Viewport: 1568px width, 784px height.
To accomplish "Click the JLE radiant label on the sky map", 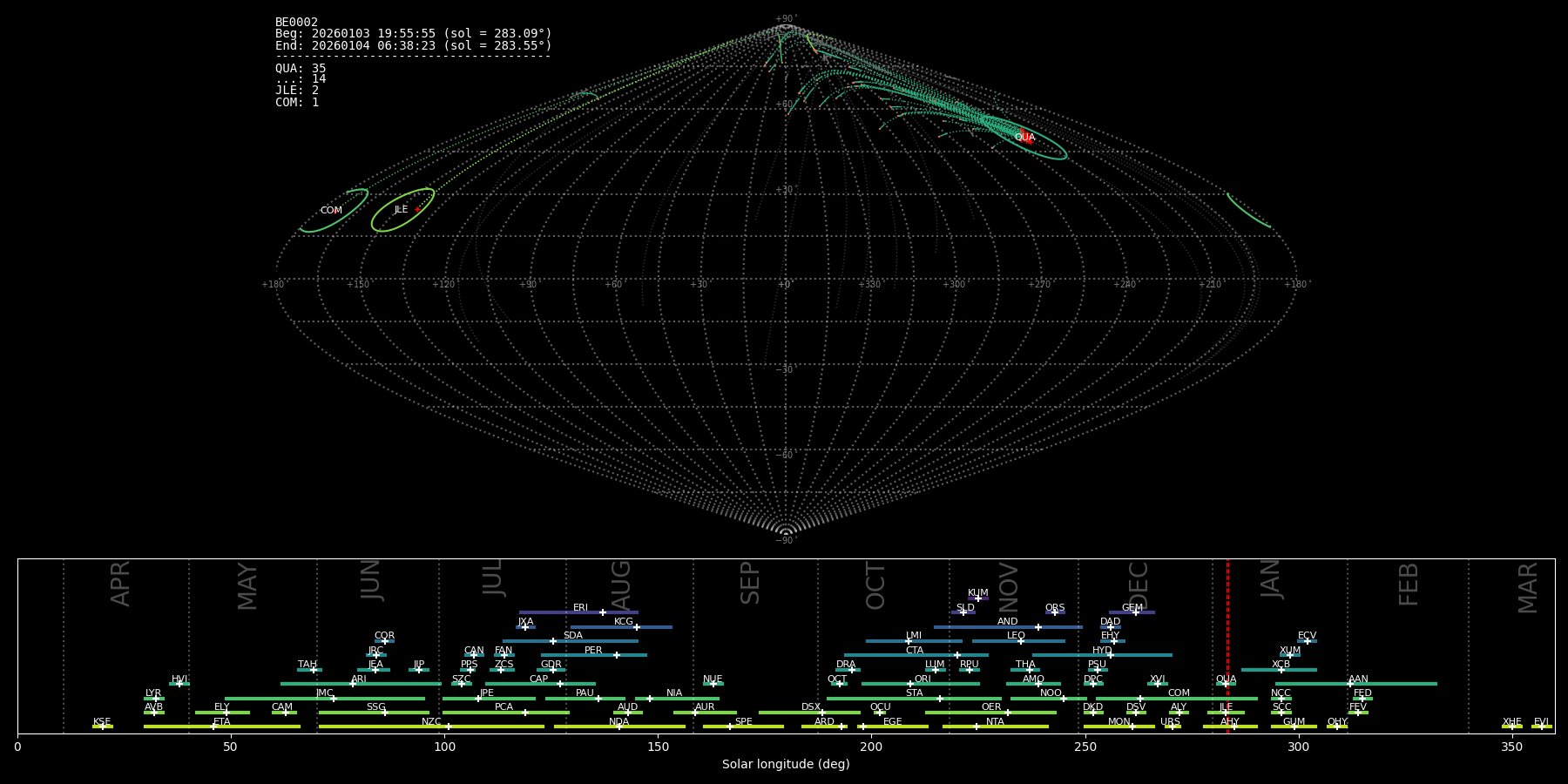I will pos(401,210).
